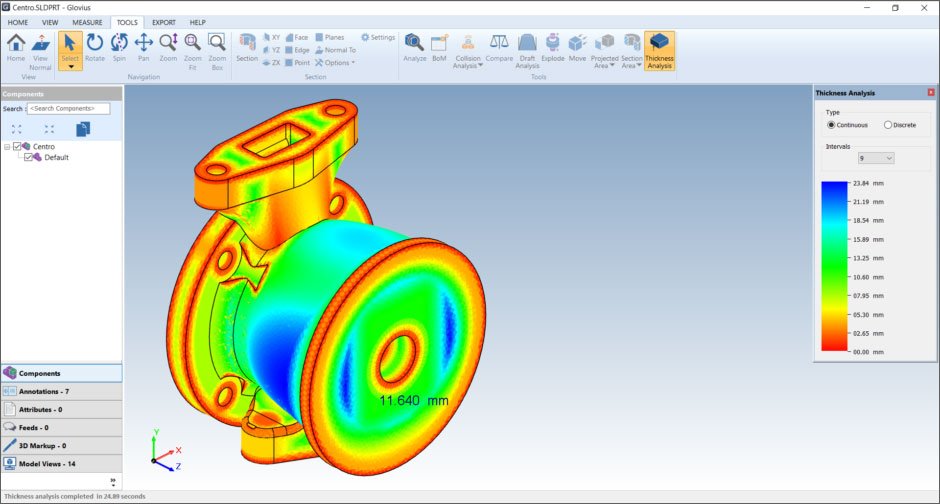Section by Face
This screenshot has height=504, width=940.
297,37
